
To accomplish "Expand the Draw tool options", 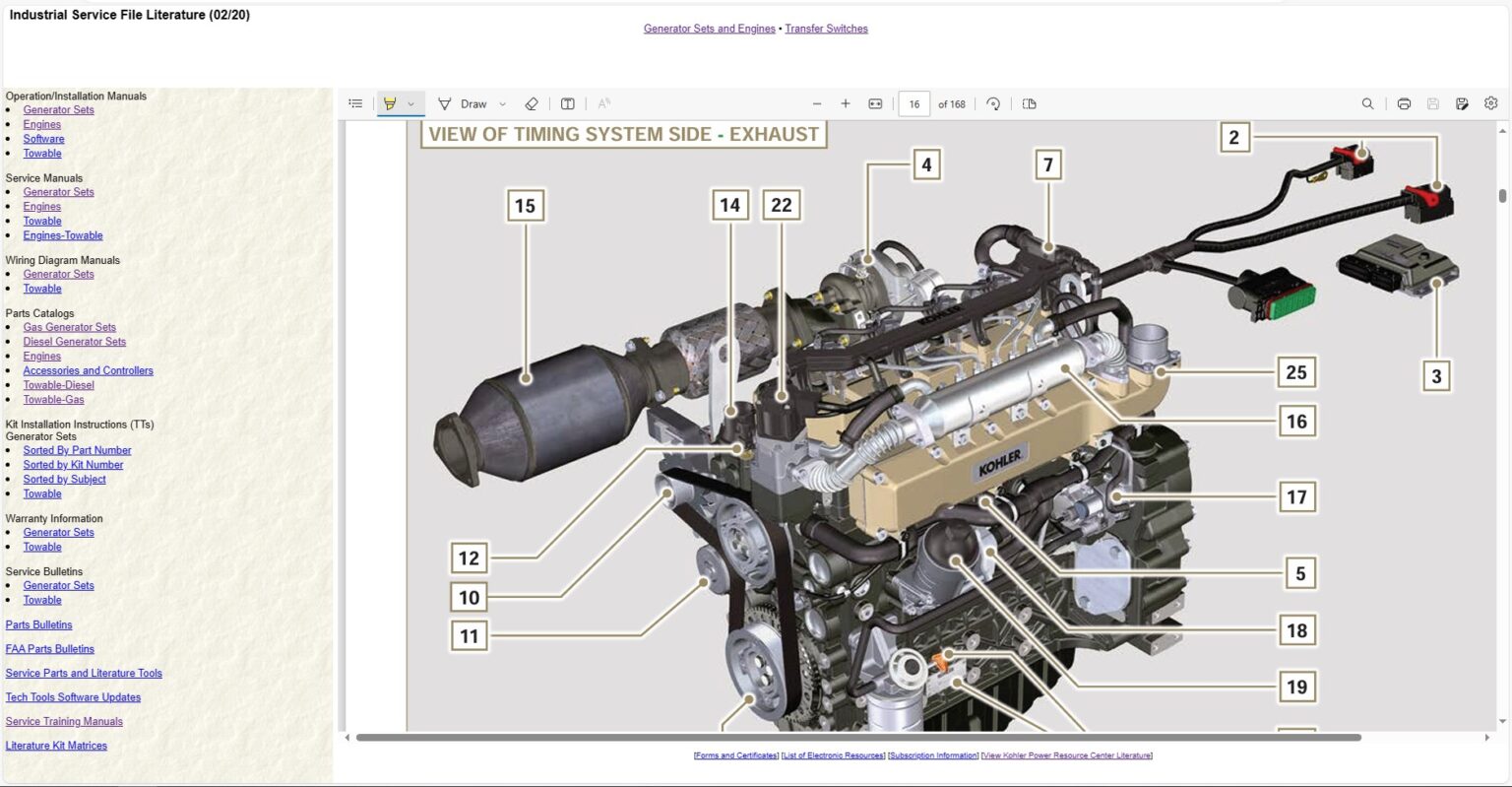I will coord(502,103).
